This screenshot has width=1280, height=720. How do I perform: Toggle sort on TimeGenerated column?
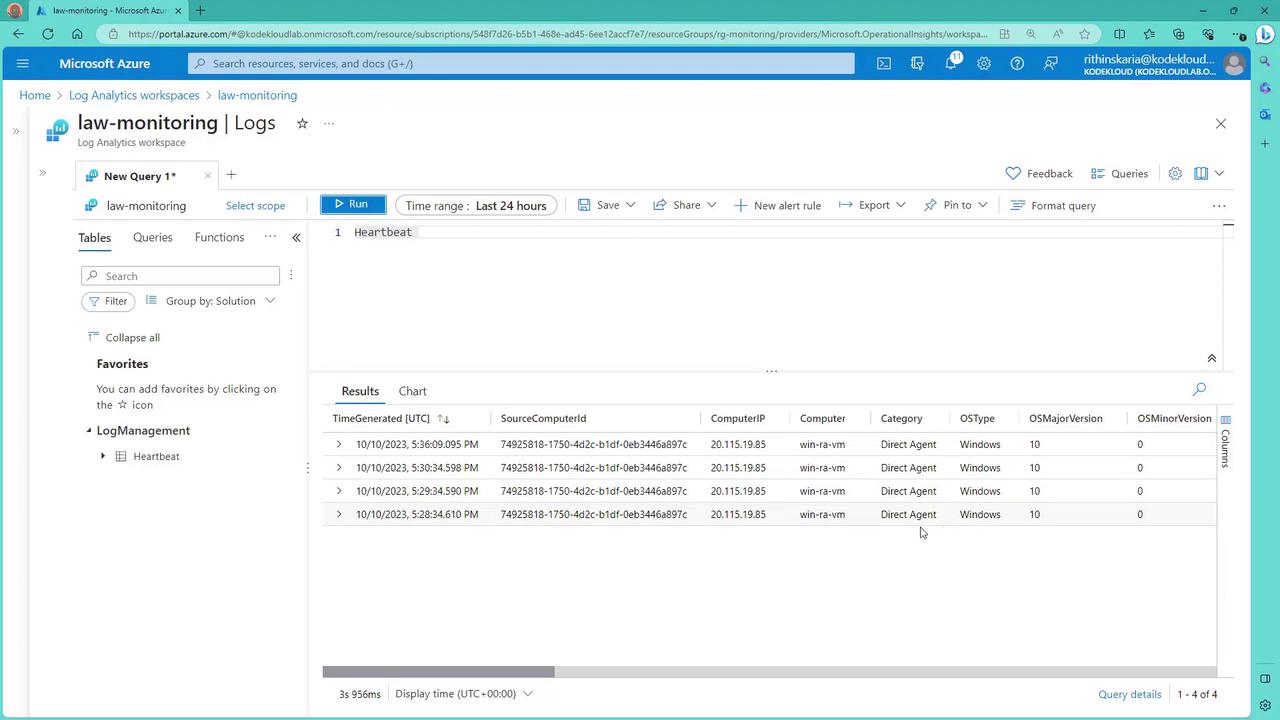[443, 419]
